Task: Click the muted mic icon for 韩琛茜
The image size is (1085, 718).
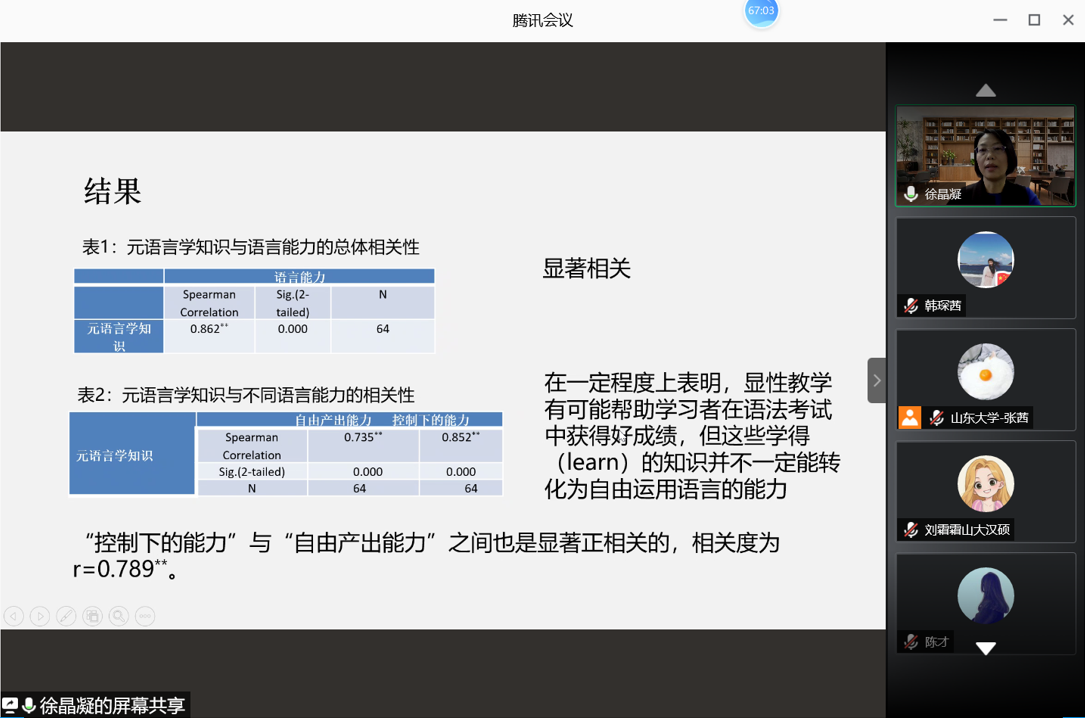Action: click(911, 306)
